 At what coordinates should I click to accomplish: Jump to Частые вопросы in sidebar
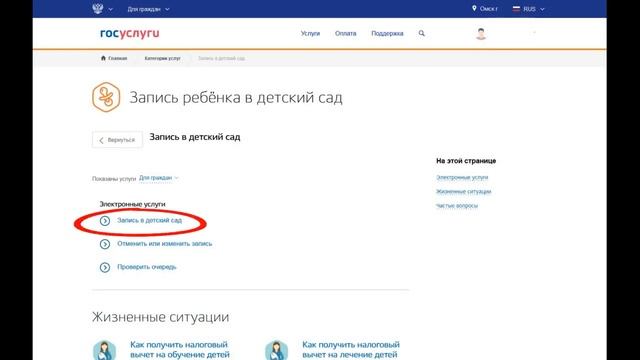[457, 206]
